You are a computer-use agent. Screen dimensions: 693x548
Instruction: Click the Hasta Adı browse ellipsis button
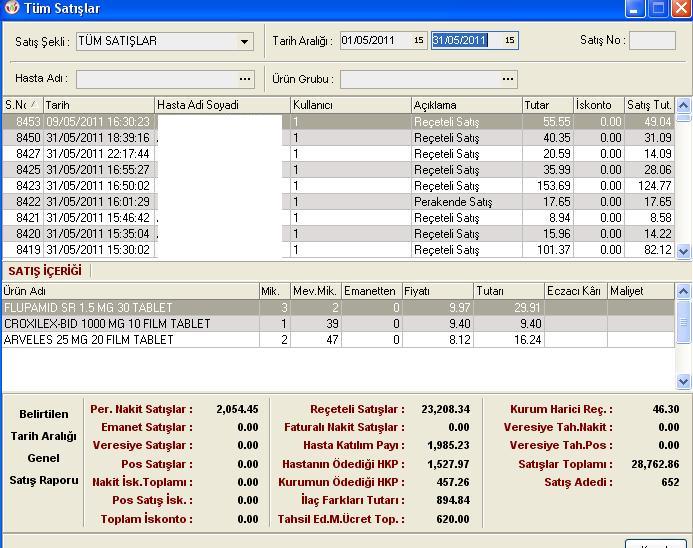coord(245,79)
